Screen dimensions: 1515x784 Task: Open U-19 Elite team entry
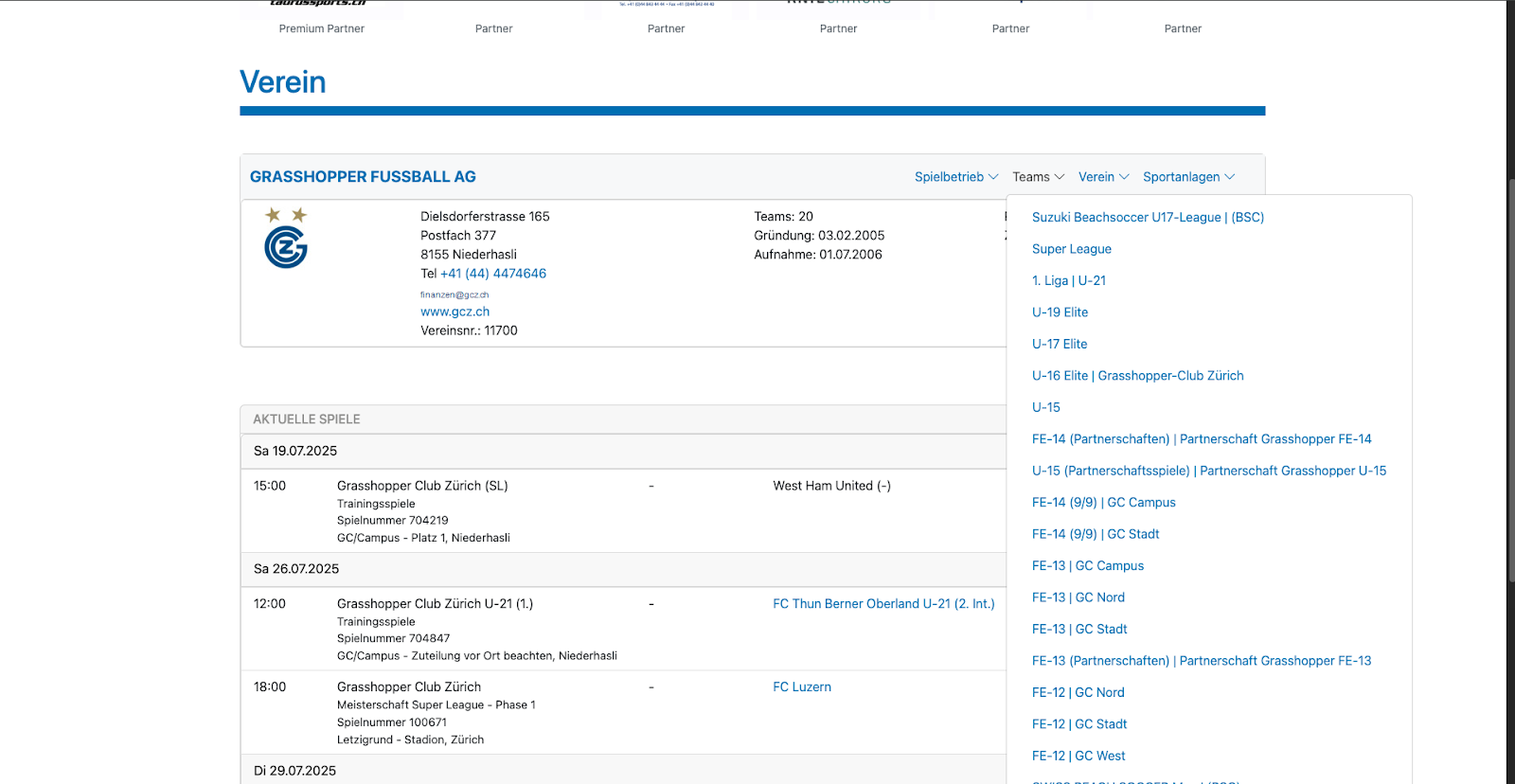tap(1060, 312)
